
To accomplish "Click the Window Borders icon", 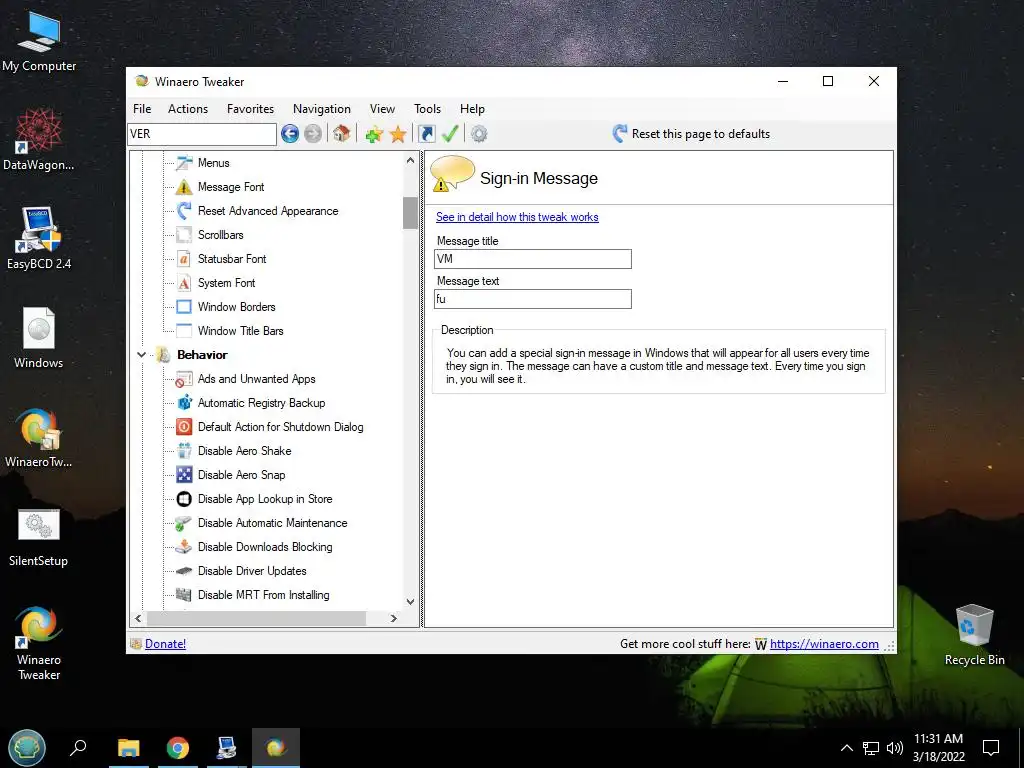I will coord(184,307).
